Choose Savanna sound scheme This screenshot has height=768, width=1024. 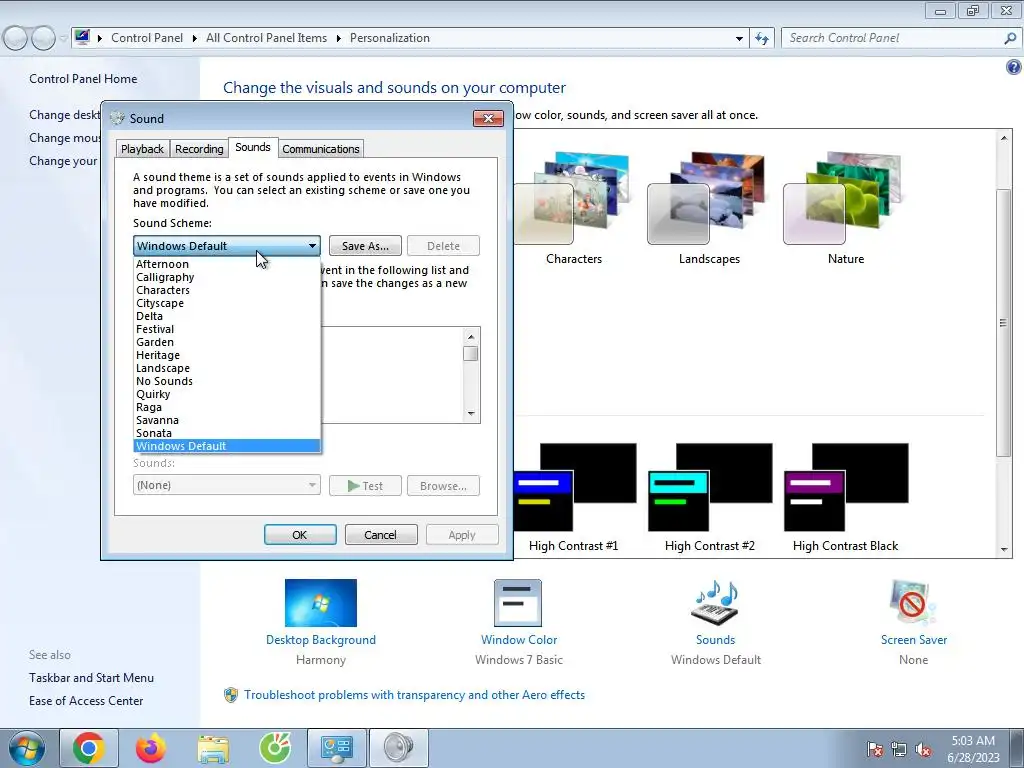click(227, 420)
